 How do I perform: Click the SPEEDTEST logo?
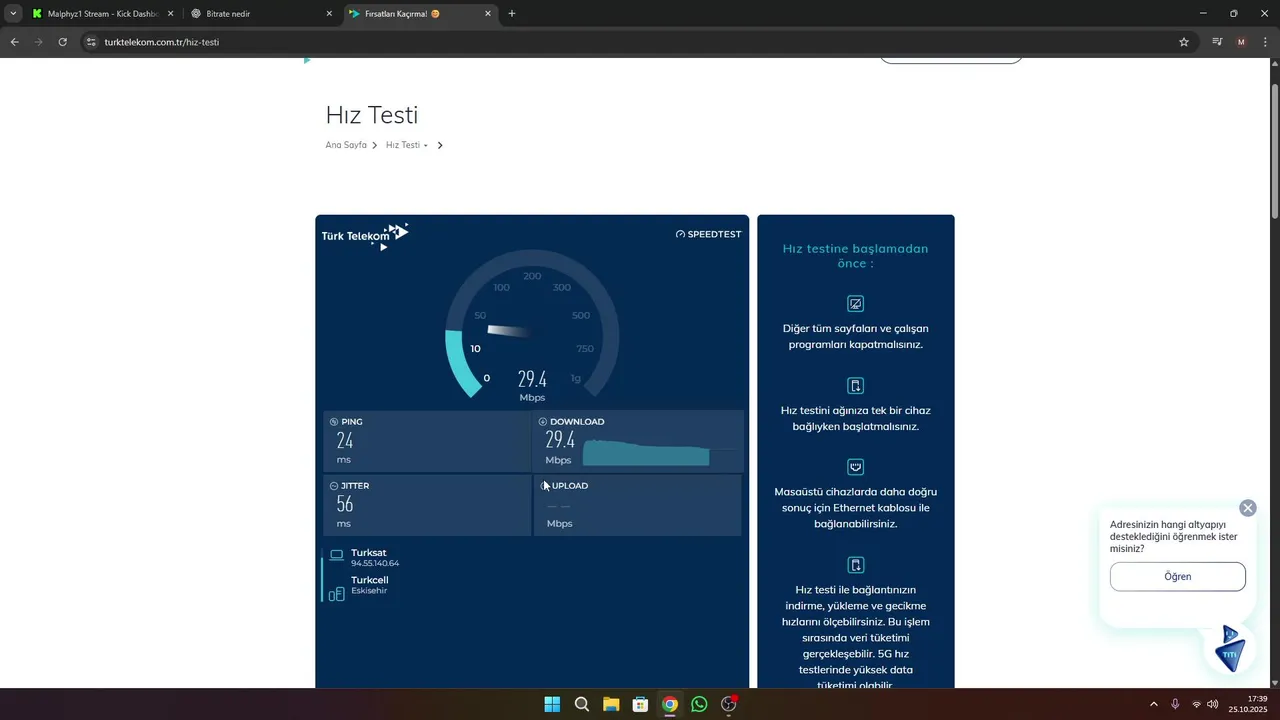pos(709,234)
